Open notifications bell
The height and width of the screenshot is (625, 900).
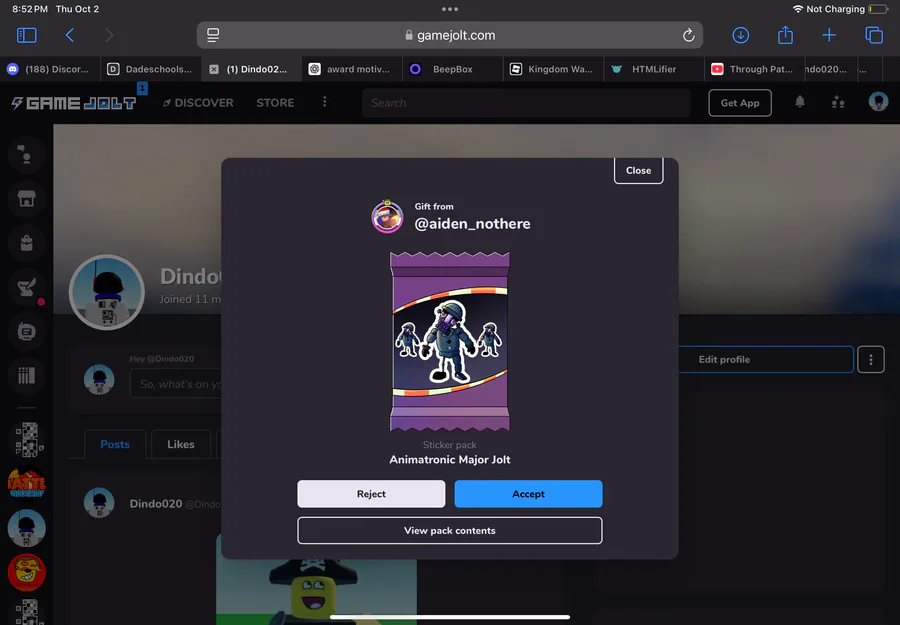tap(800, 102)
